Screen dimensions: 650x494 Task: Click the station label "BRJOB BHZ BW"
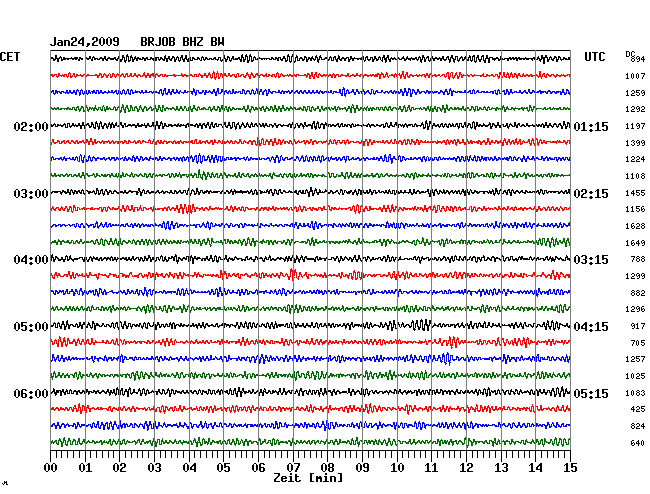pos(182,42)
